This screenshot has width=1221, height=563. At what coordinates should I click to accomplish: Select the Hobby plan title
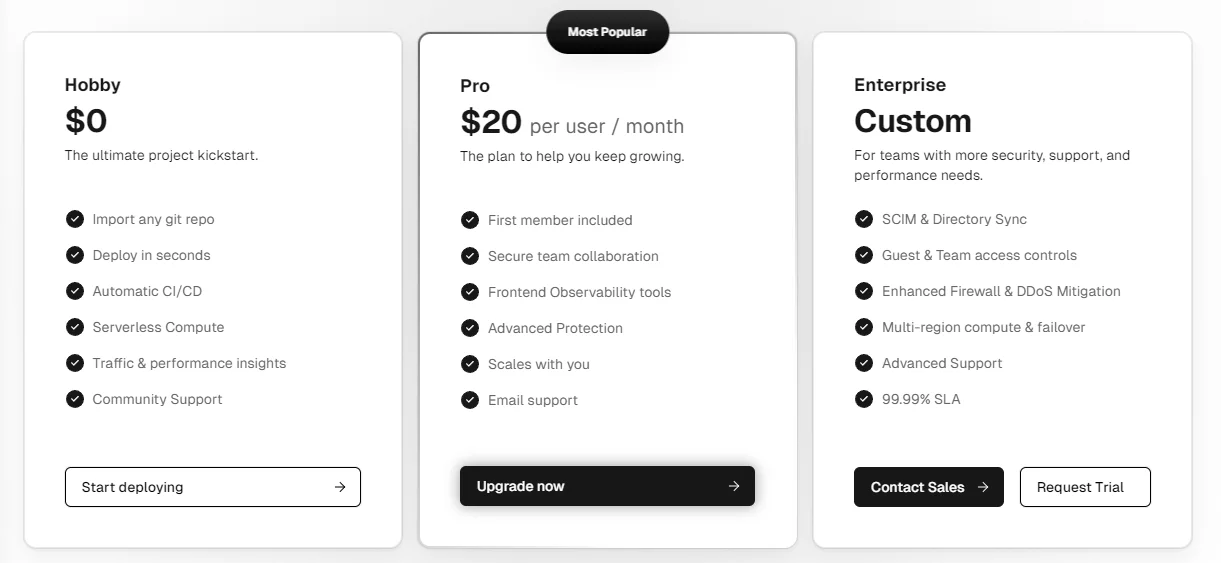coord(93,85)
